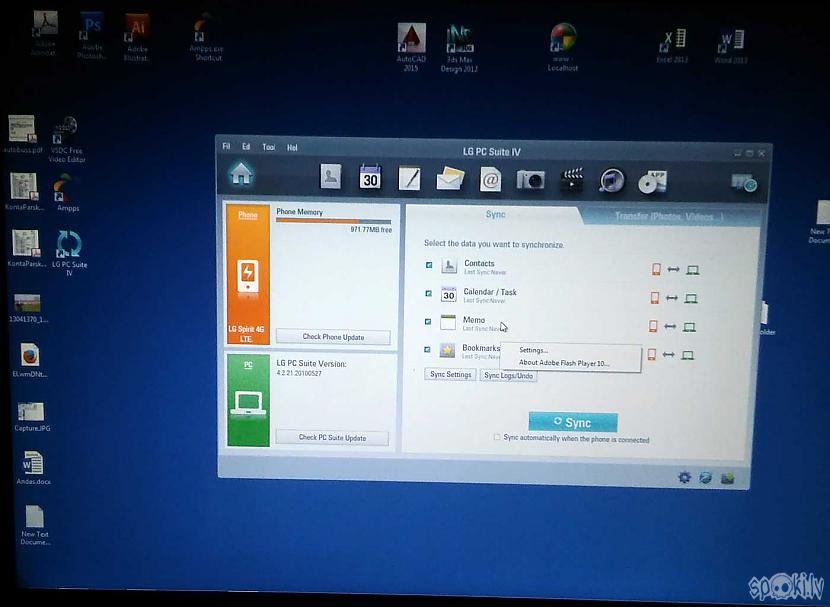Uncheck the Memo sync checkbox
Viewport: 830px width, 607px height.
428,321
